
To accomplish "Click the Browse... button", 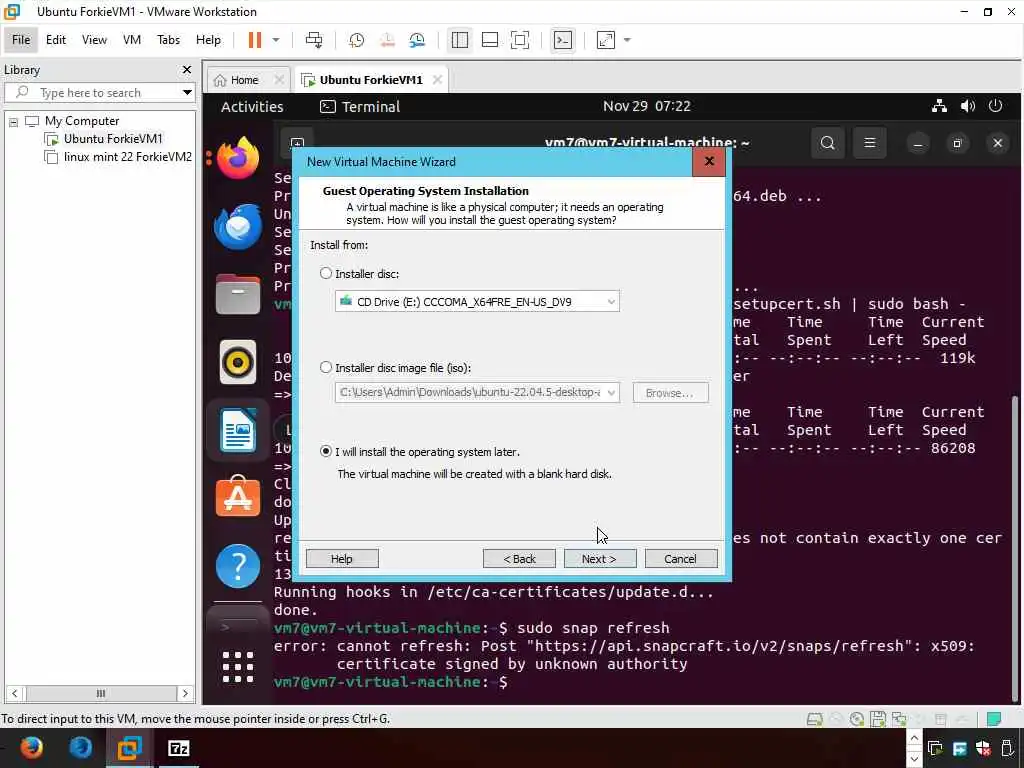I will click(670, 392).
